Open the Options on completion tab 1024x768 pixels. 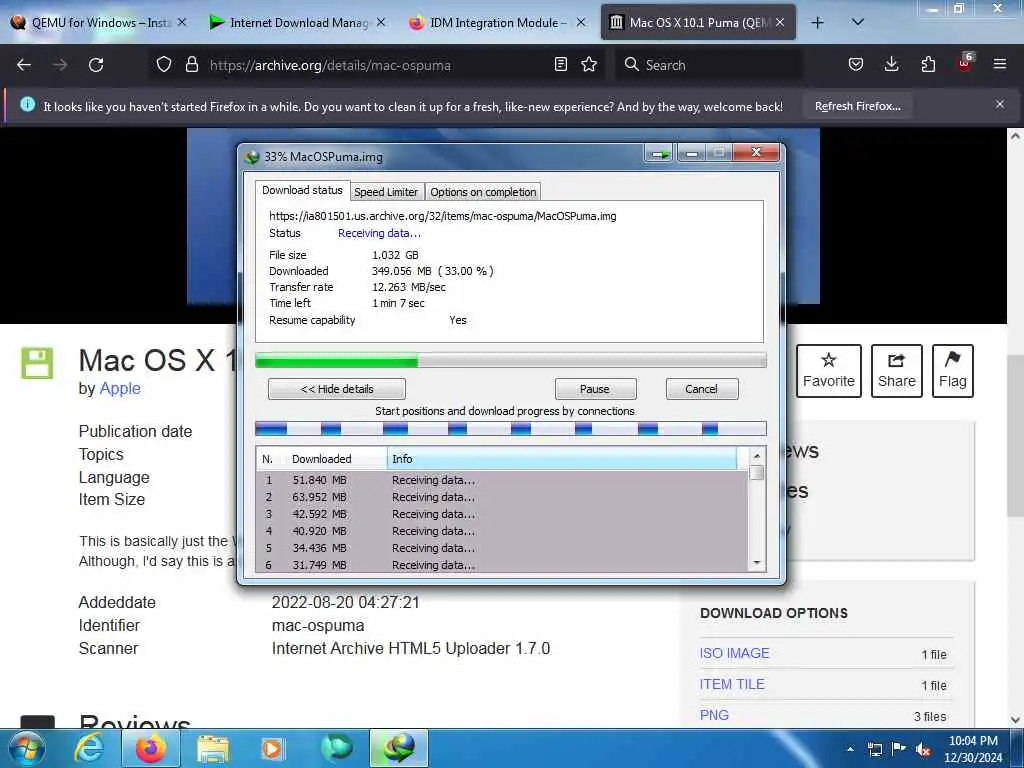click(x=483, y=192)
